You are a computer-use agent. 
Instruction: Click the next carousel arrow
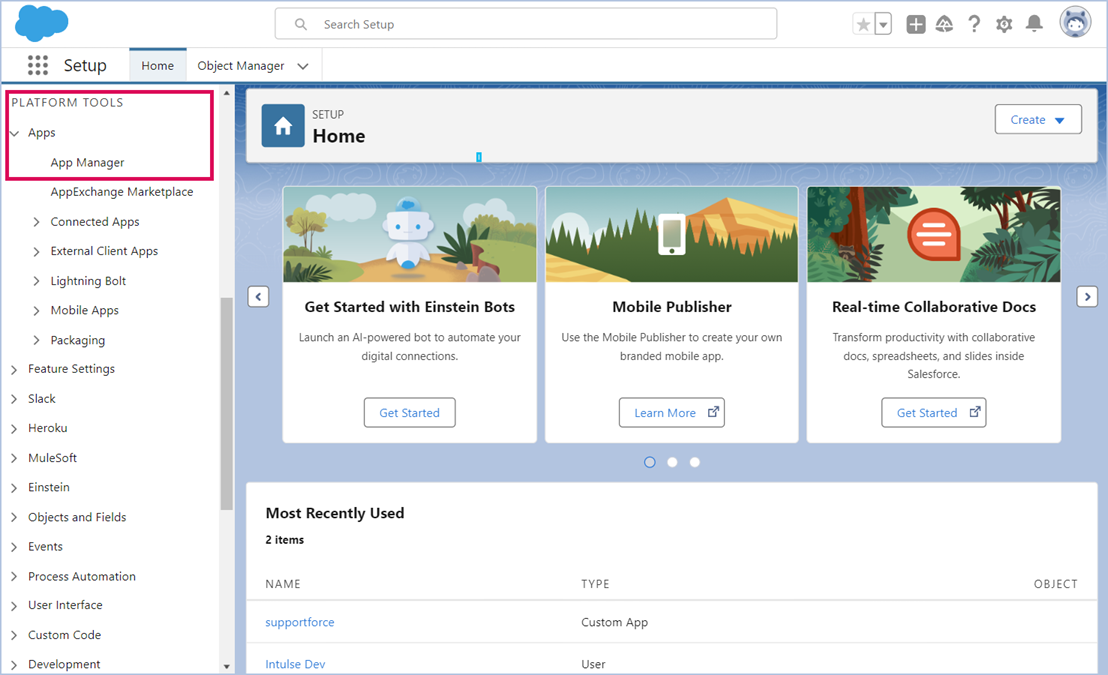[1087, 297]
